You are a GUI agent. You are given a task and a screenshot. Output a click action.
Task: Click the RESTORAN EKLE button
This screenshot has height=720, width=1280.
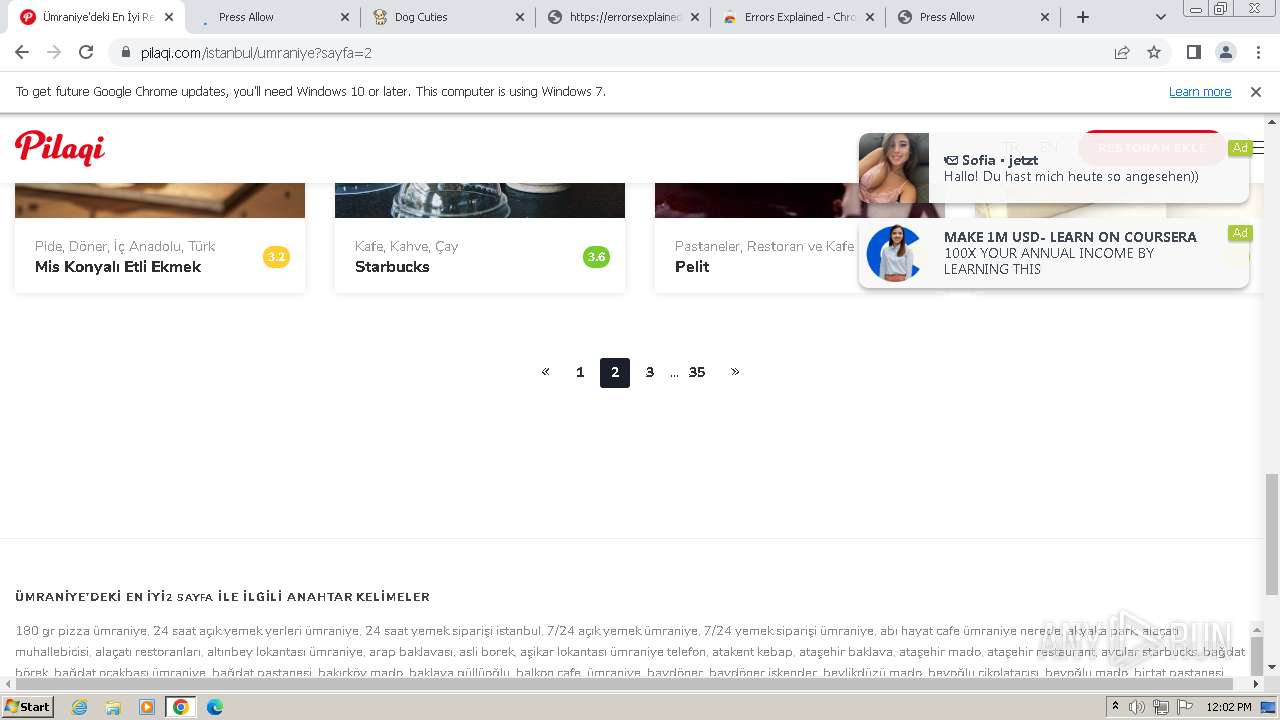click(x=1152, y=148)
